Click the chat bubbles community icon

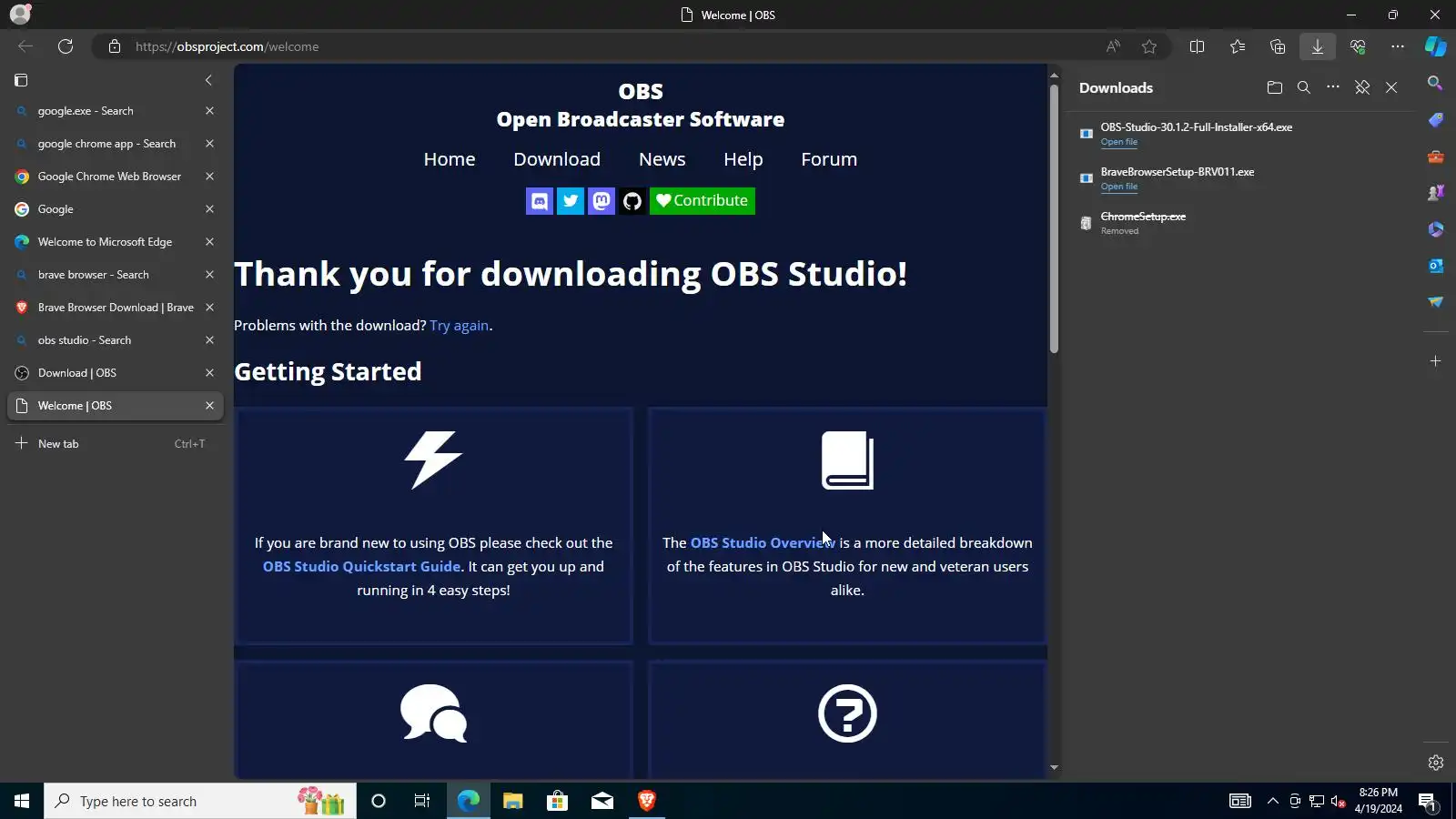click(433, 713)
